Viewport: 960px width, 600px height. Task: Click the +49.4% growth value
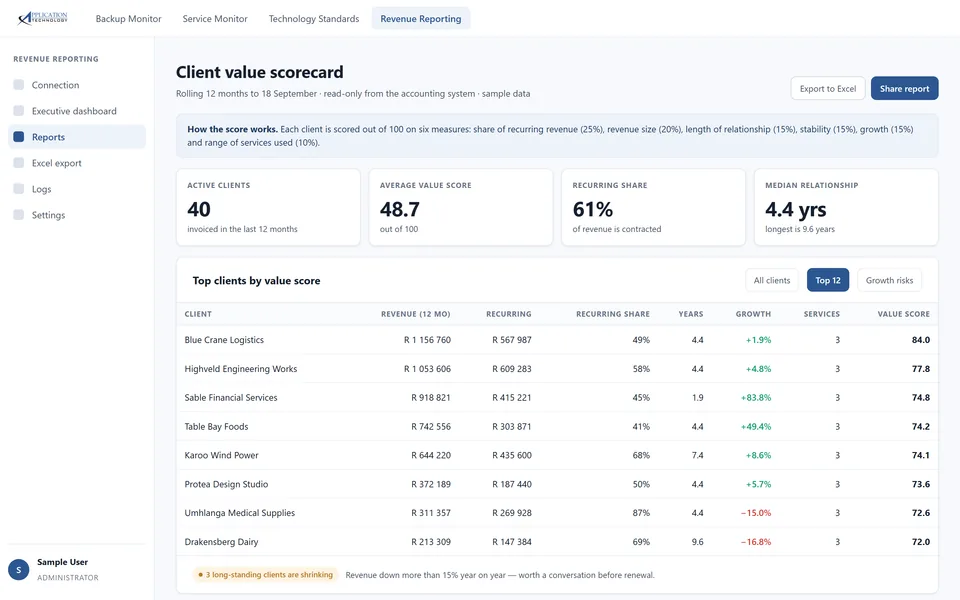point(756,426)
